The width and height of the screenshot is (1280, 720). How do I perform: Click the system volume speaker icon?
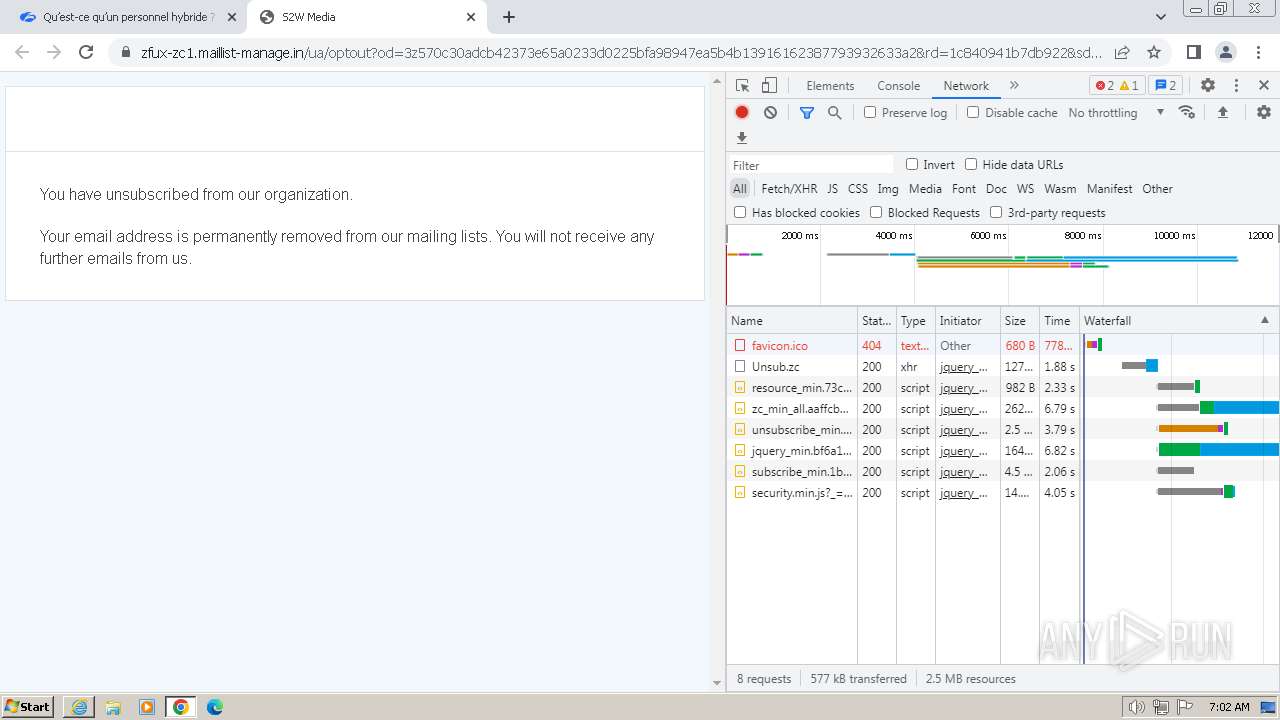coord(1136,707)
